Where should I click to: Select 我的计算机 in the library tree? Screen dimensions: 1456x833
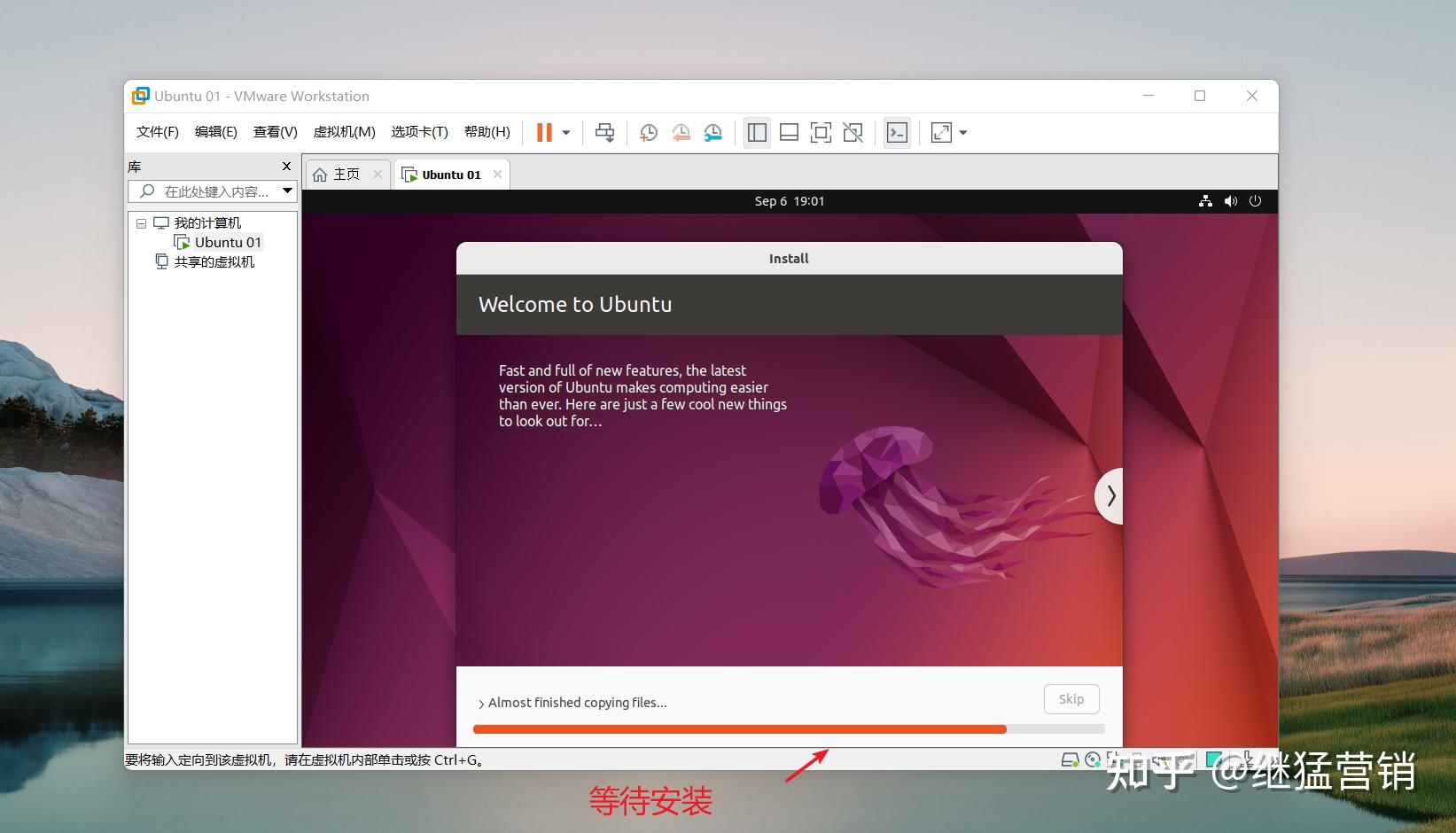pyautogui.click(x=207, y=223)
